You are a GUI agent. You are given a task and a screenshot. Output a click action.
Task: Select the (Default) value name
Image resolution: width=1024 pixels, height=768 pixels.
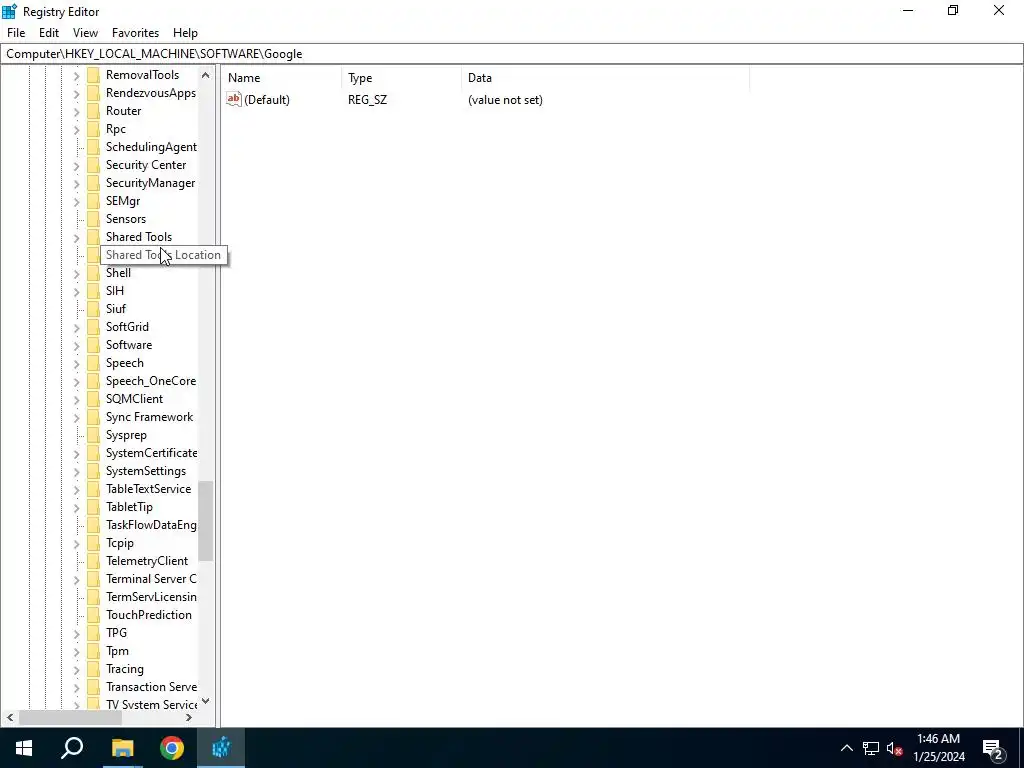[266, 100]
